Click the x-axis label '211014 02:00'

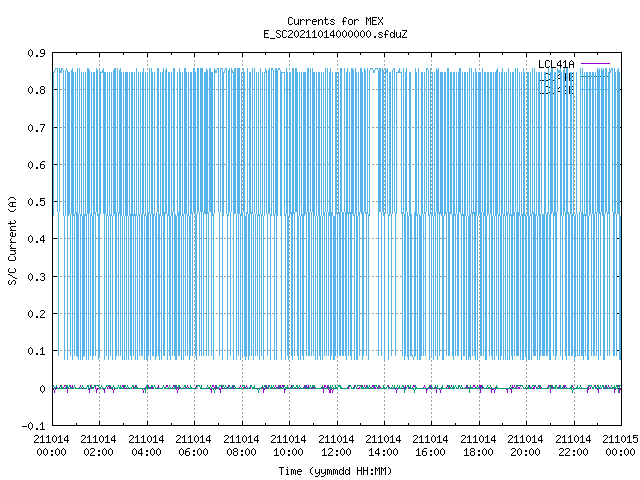[98, 446]
